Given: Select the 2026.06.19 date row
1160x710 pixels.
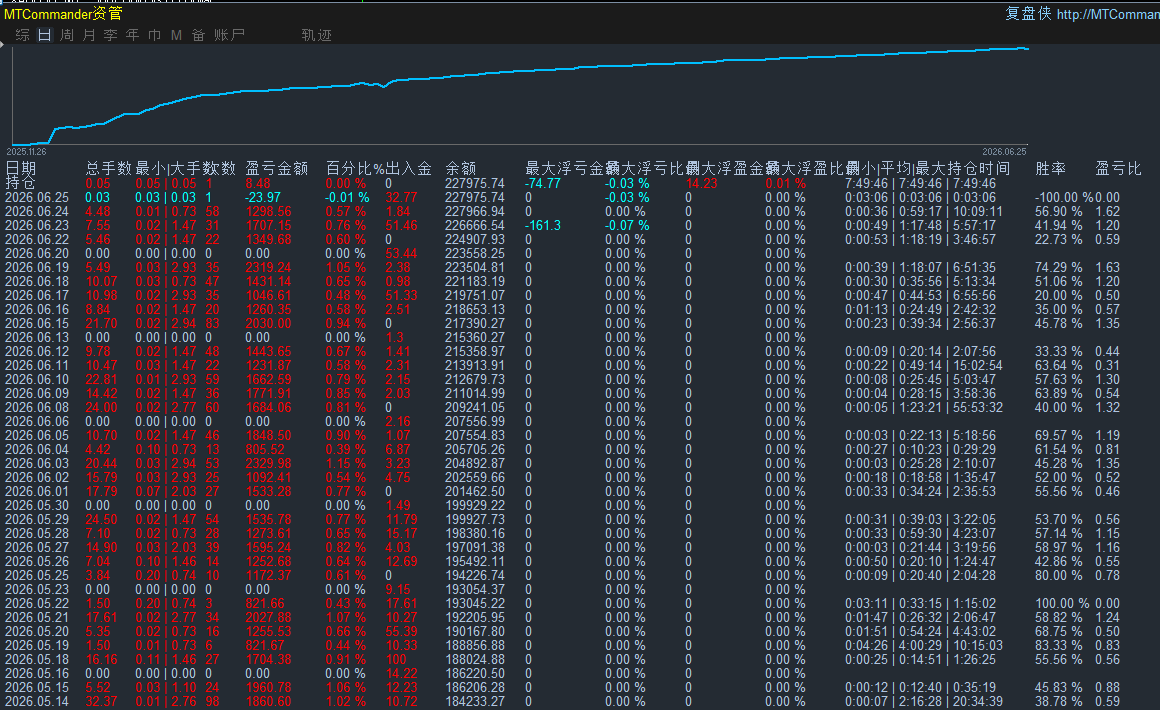Looking at the screenshot, I should 37,268.
